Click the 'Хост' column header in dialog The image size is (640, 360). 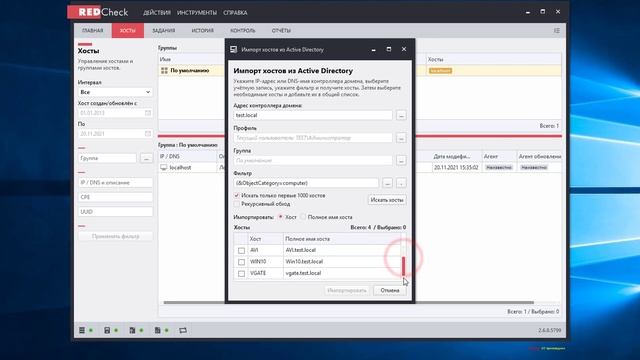[266, 239]
